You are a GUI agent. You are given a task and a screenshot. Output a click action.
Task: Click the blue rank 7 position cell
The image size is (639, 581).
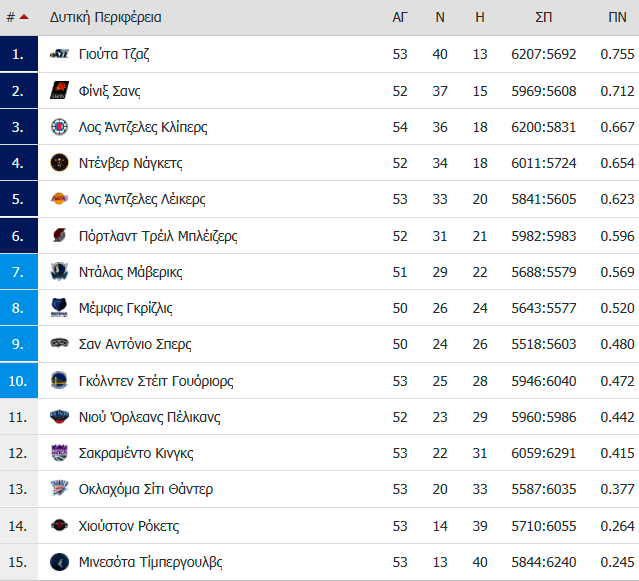(19, 272)
